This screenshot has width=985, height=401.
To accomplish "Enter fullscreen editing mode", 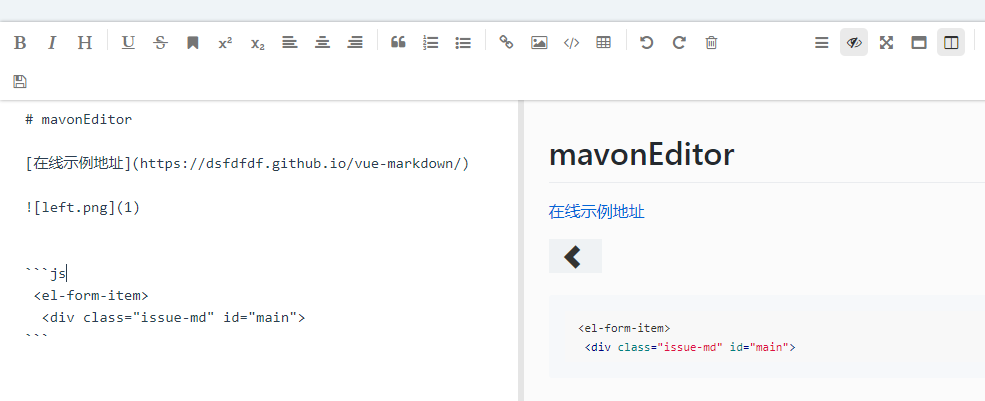I will point(886,43).
